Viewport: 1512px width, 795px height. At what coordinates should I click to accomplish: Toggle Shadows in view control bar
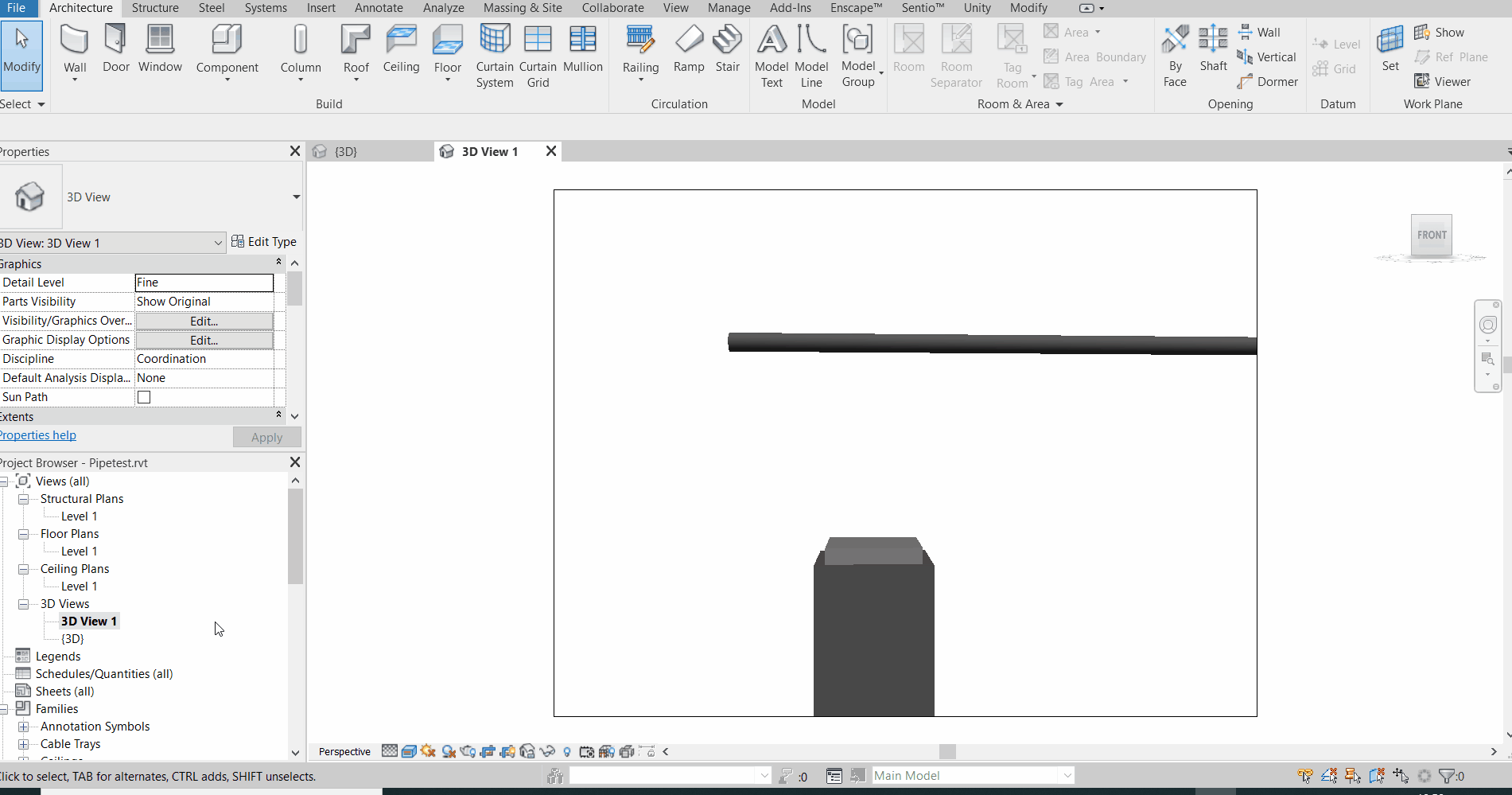[x=449, y=751]
